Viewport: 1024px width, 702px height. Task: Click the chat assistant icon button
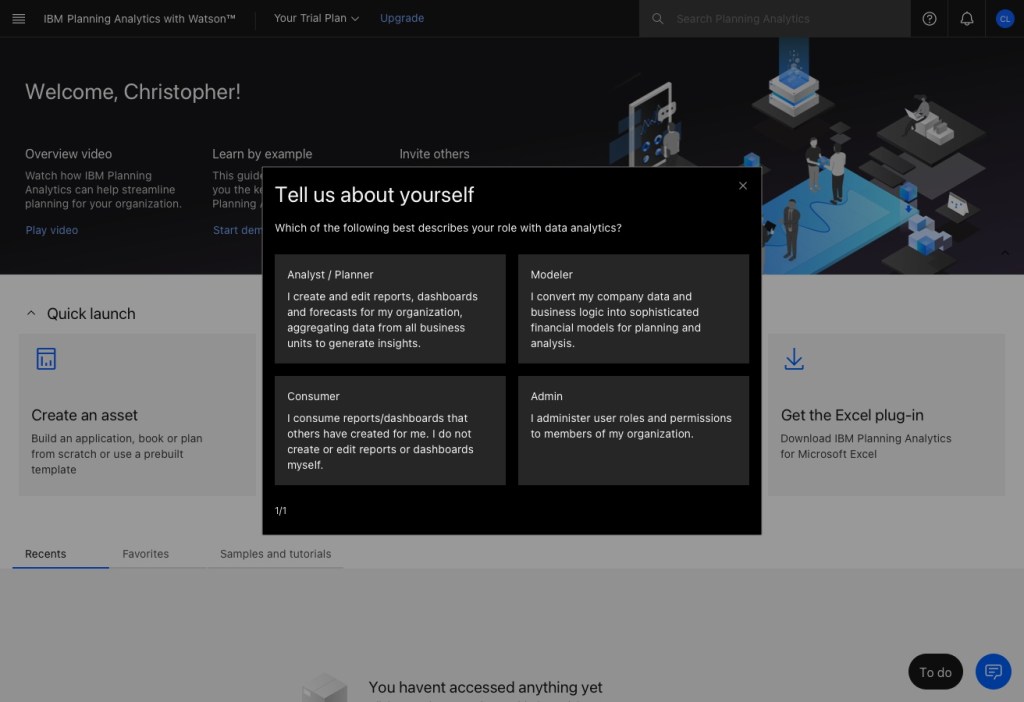993,671
